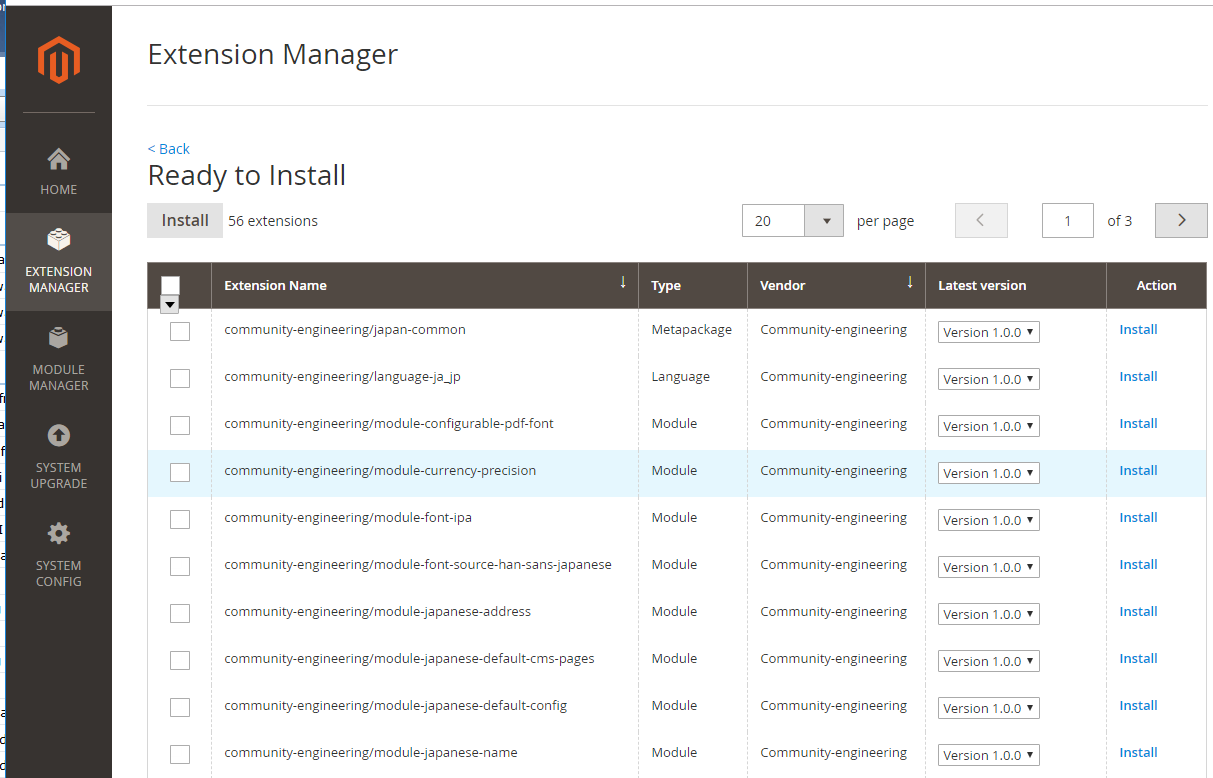Click the Magento logo icon
Screen dimensions: 1213x778
pyautogui.click(x=58, y=61)
